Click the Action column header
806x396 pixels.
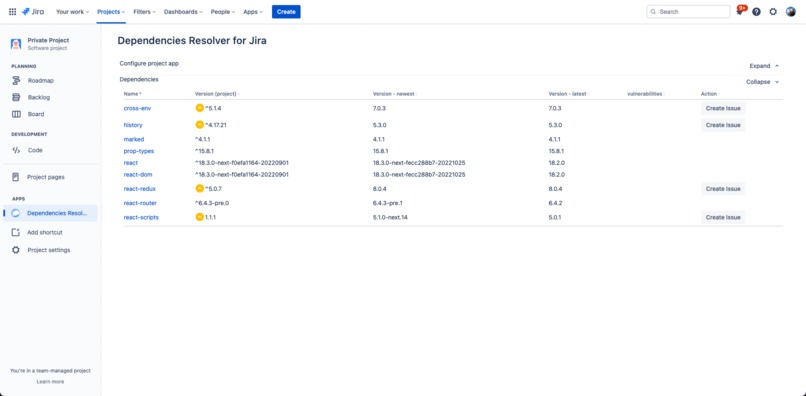click(709, 94)
